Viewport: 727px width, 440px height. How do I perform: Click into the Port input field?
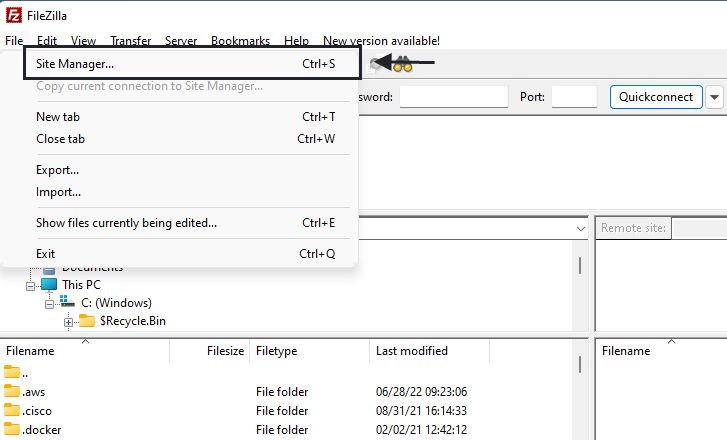pyautogui.click(x=574, y=97)
